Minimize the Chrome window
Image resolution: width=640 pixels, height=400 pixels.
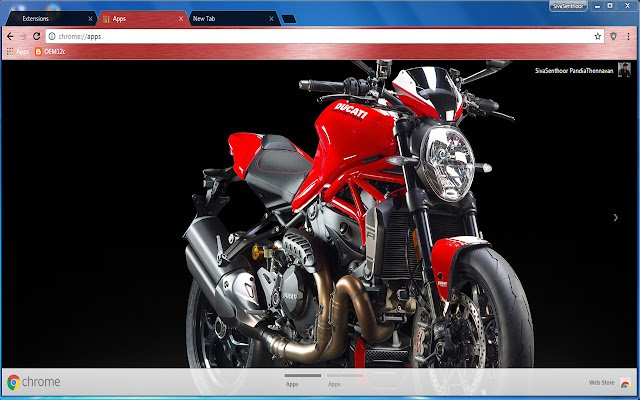pos(597,6)
